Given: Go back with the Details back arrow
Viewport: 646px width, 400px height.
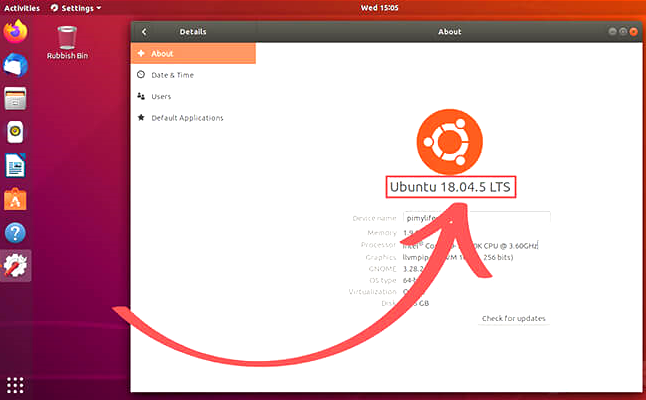Looking at the screenshot, I should pyautogui.click(x=144, y=32).
